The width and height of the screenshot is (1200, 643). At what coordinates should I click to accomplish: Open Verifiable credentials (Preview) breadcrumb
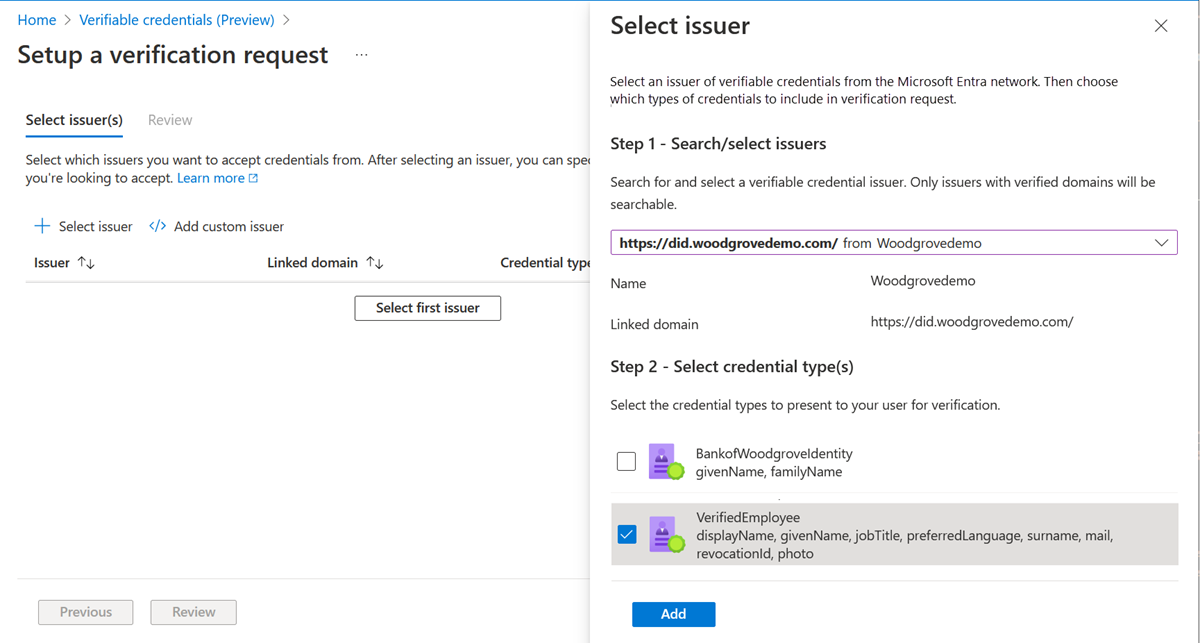coord(177,20)
